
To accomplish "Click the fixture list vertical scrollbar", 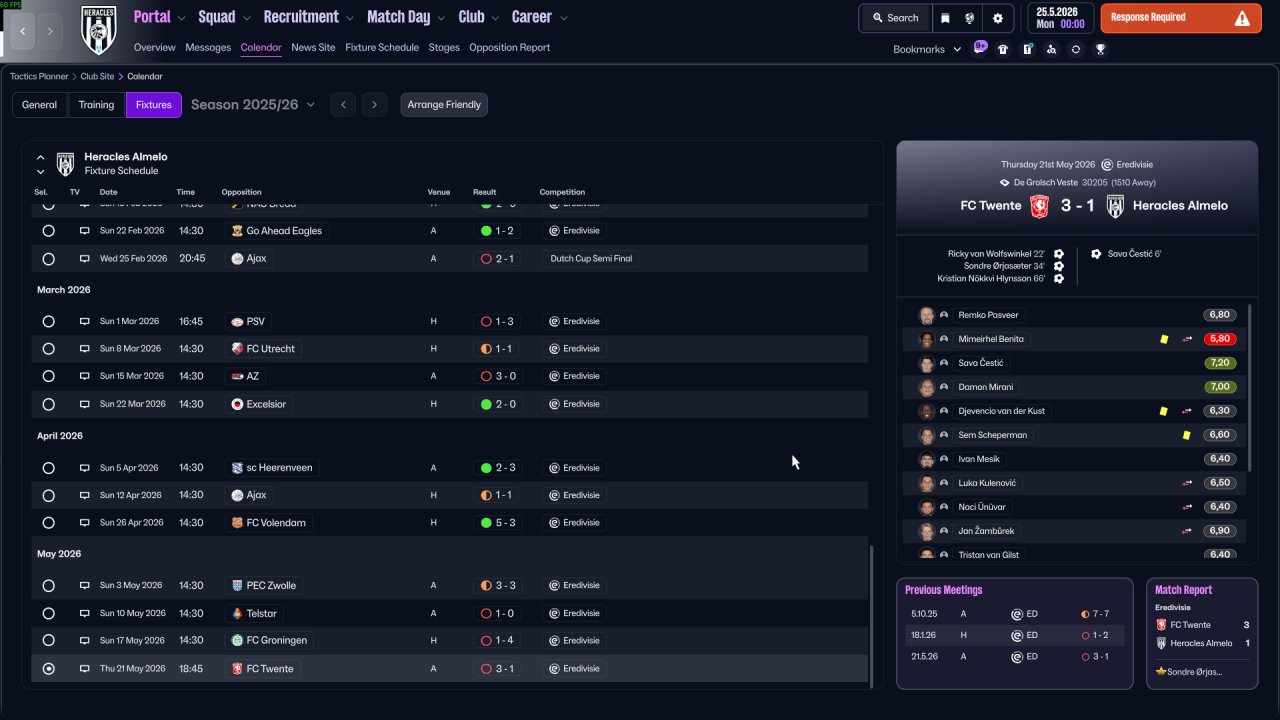I will coord(872,616).
